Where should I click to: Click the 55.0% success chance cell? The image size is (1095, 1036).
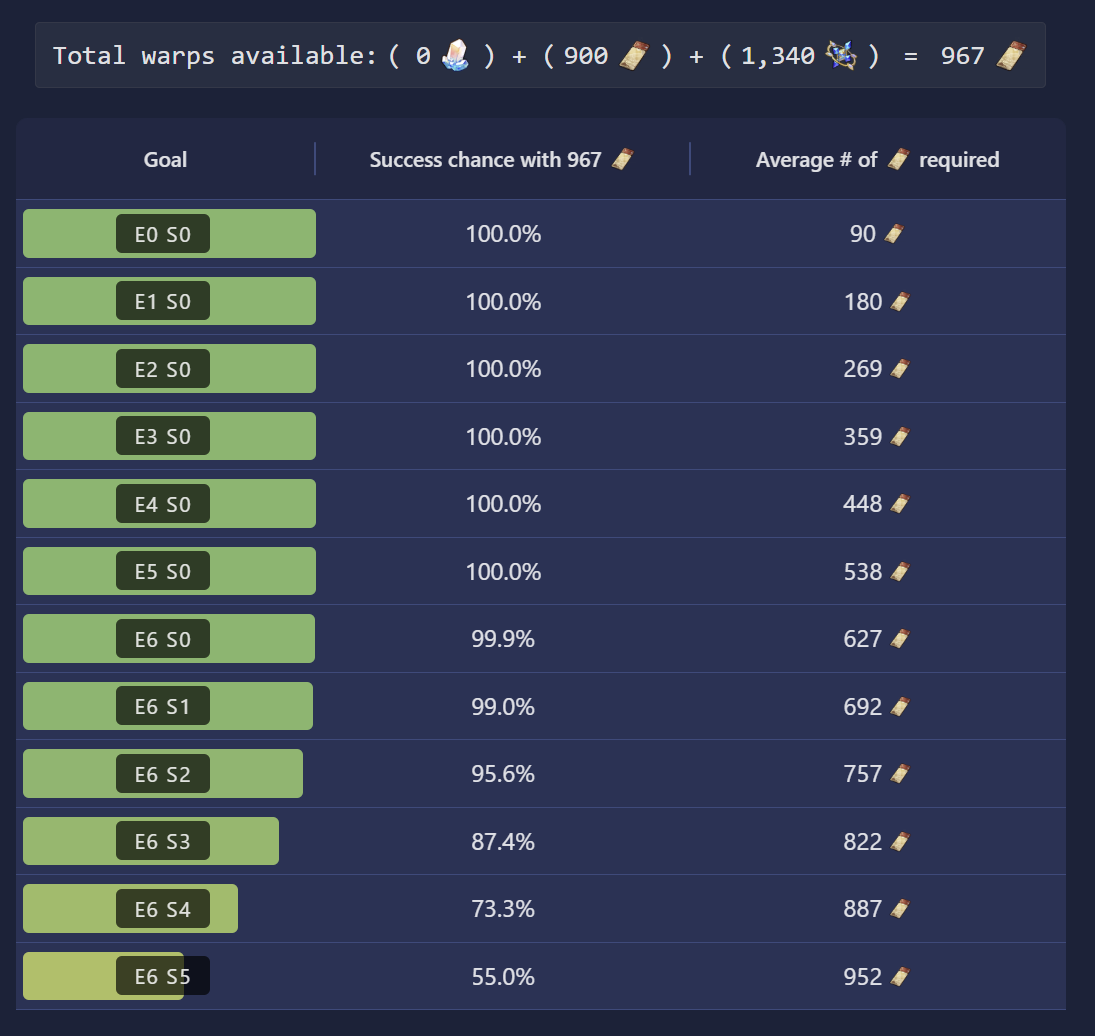503,976
